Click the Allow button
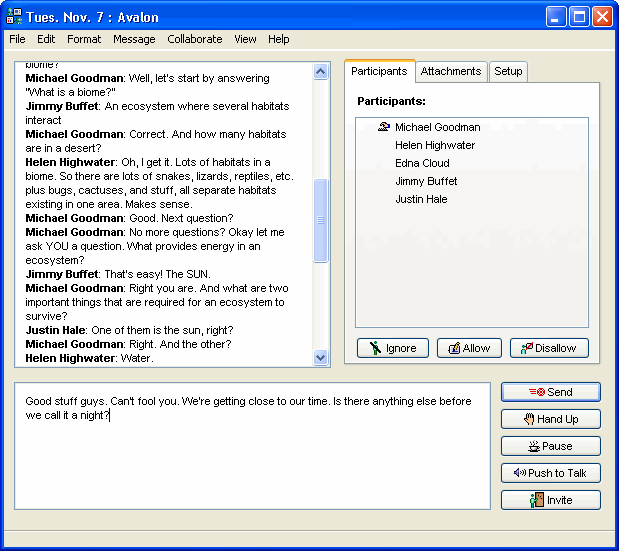This screenshot has height=551, width=619. tap(468, 348)
